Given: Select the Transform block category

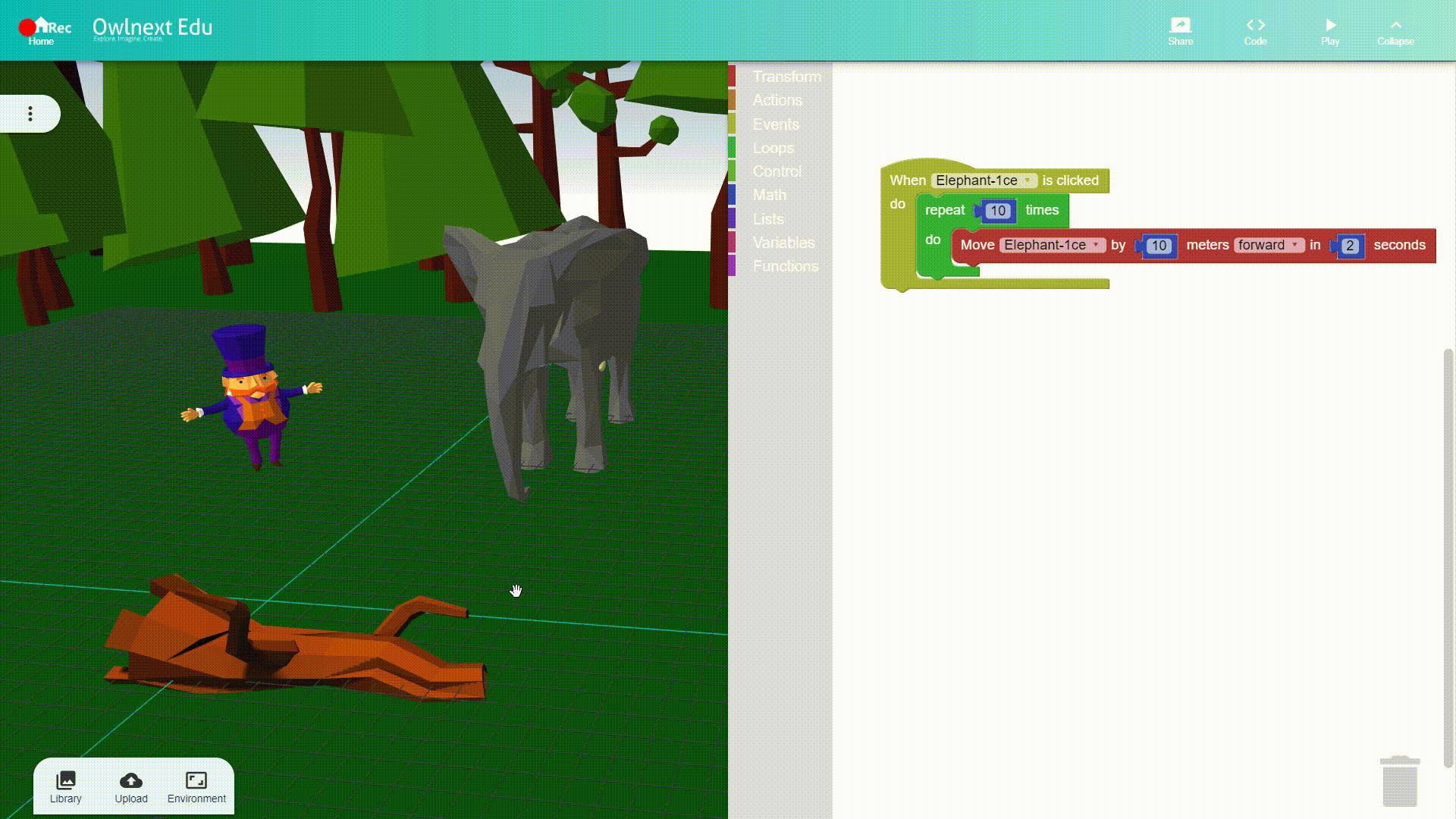Looking at the screenshot, I should pos(786,77).
